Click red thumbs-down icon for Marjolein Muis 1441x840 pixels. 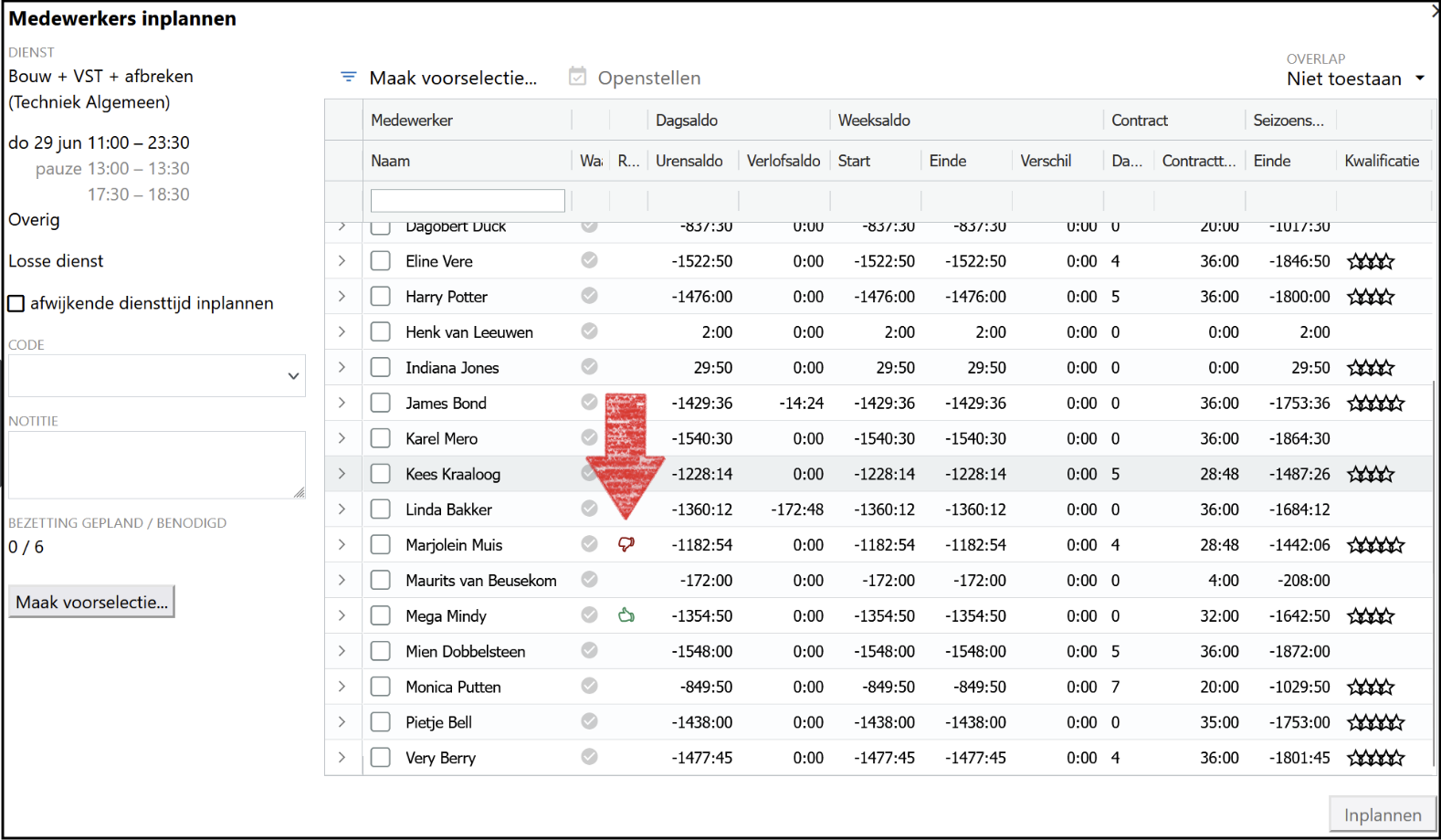(x=626, y=544)
